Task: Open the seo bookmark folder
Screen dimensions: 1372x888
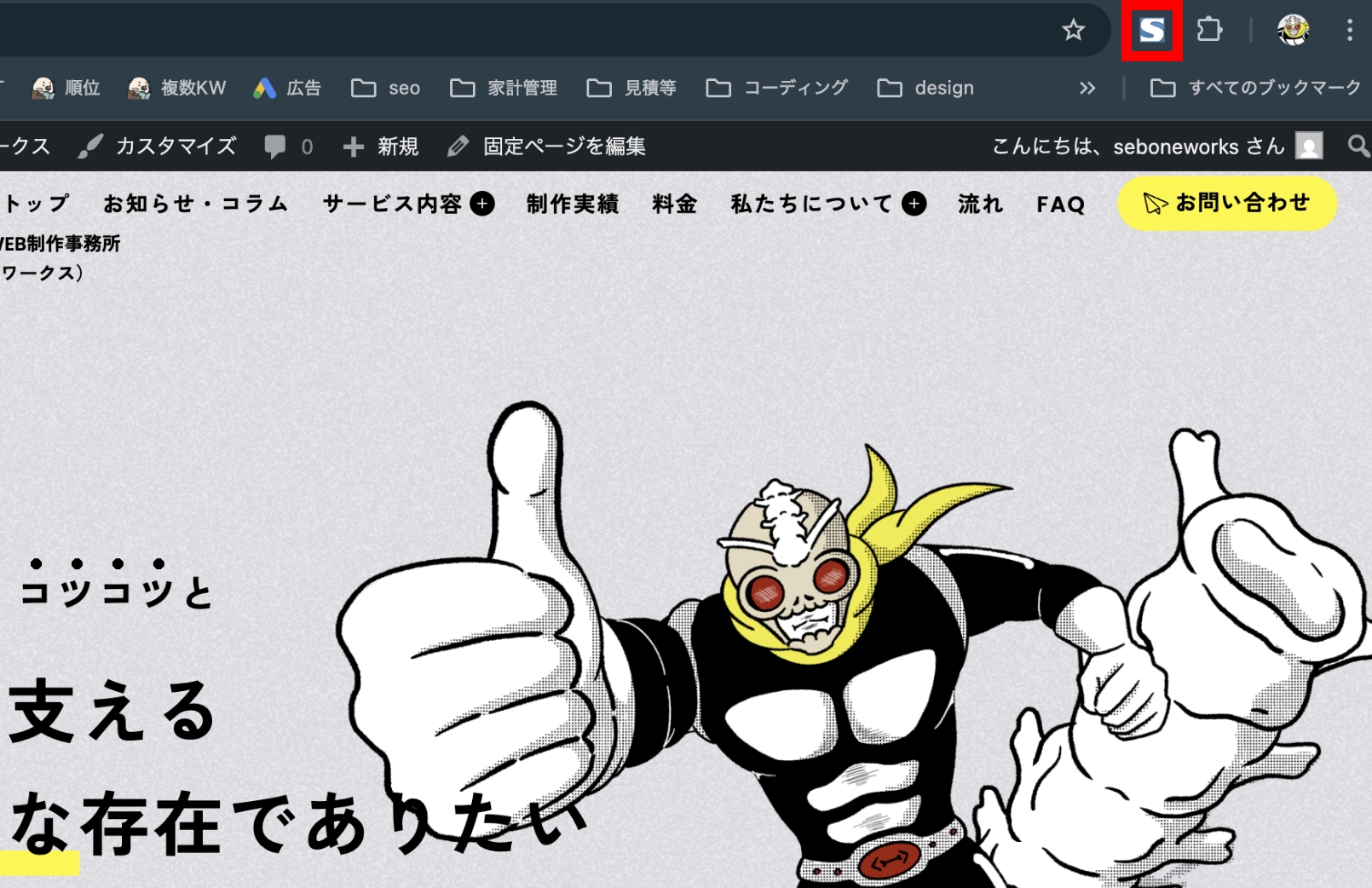Action: coord(385,88)
